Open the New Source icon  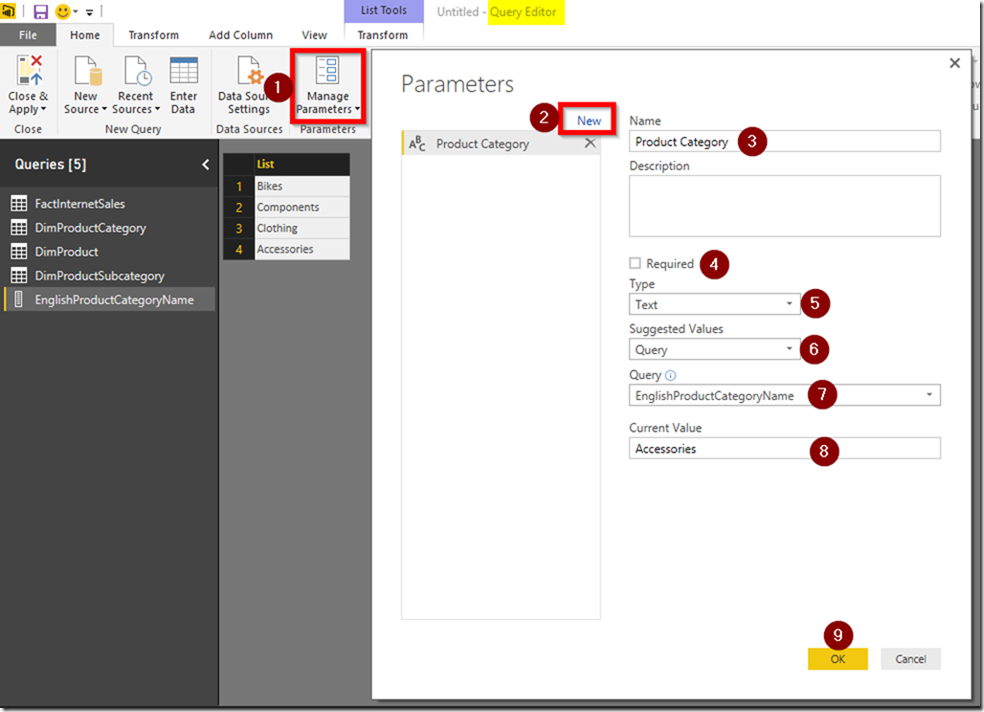point(86,70)
